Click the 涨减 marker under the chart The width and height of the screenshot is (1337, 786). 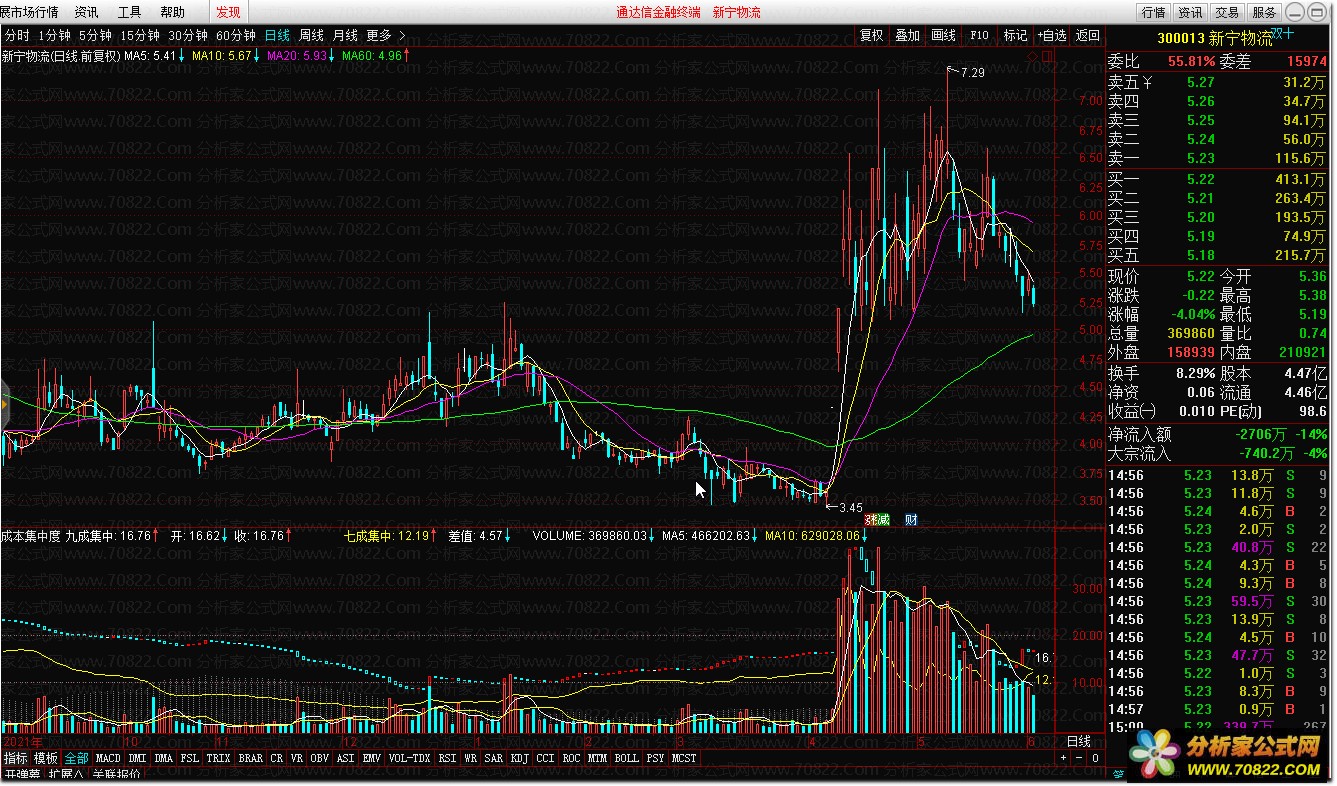coord(877,519)
